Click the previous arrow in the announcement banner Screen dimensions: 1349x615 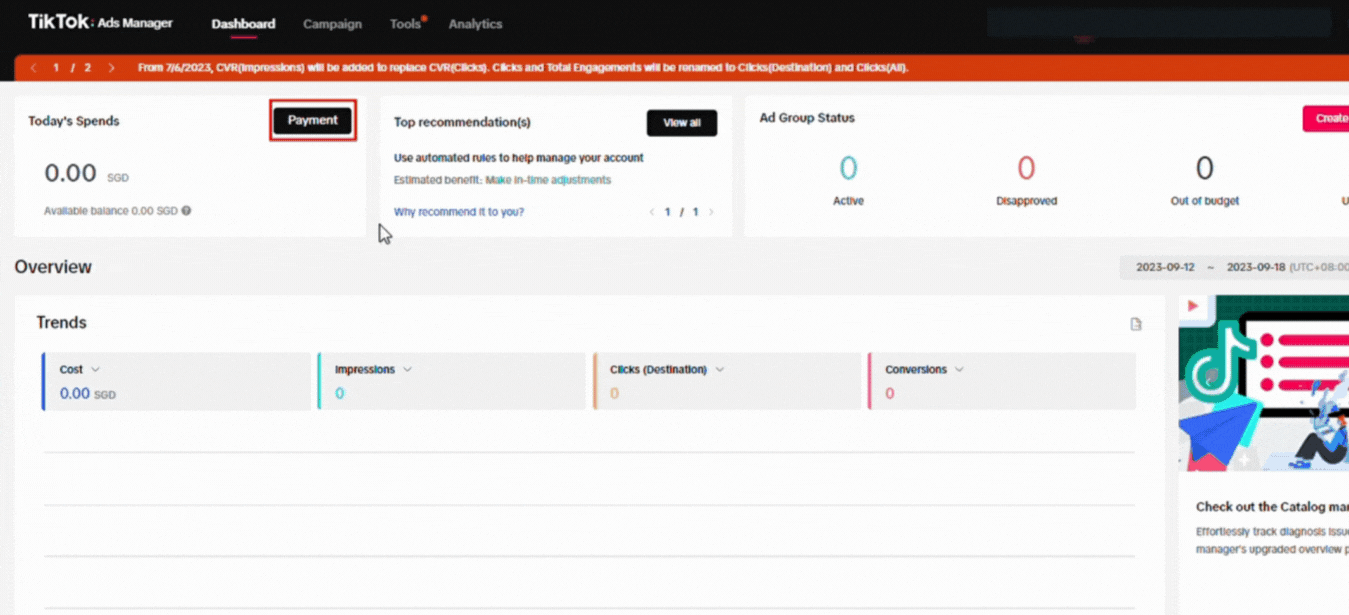coord(31,68)
